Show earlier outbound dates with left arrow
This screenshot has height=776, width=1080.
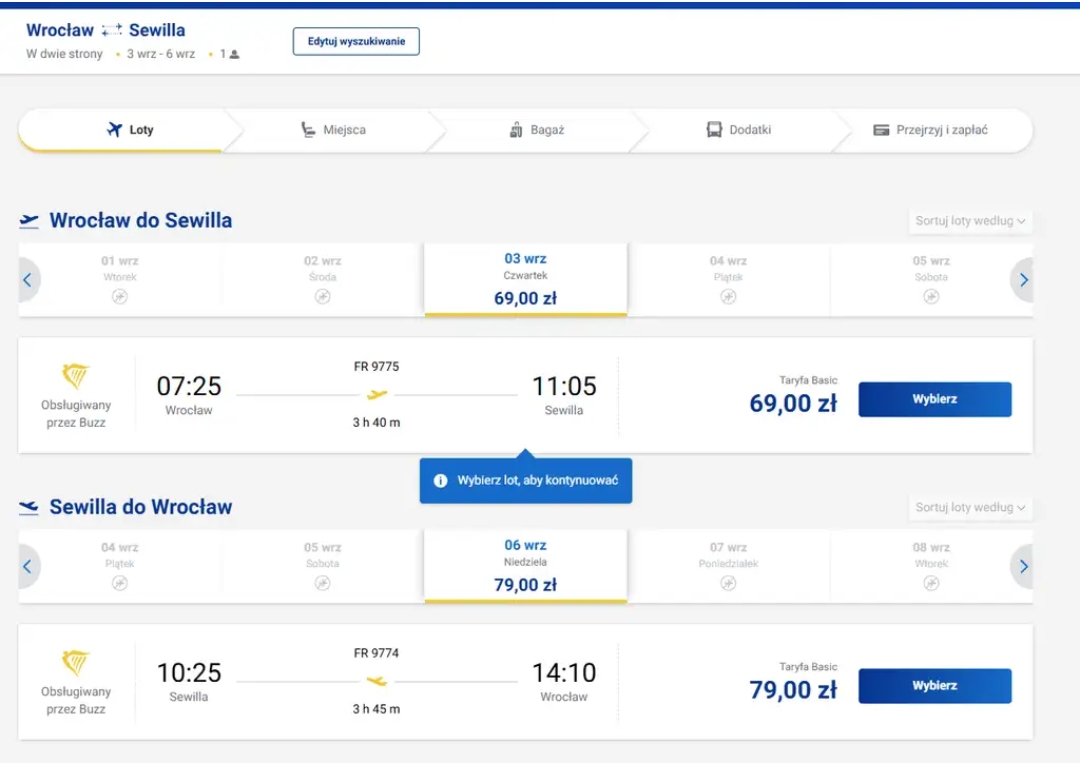tap(28, 280)
